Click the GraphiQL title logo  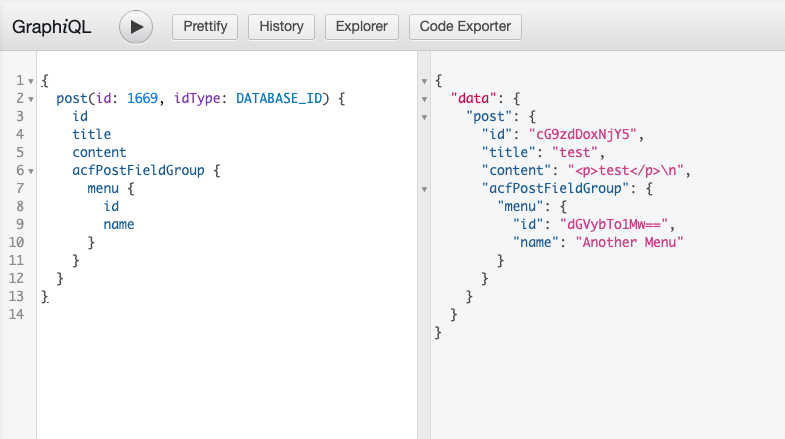pos(52,27)
